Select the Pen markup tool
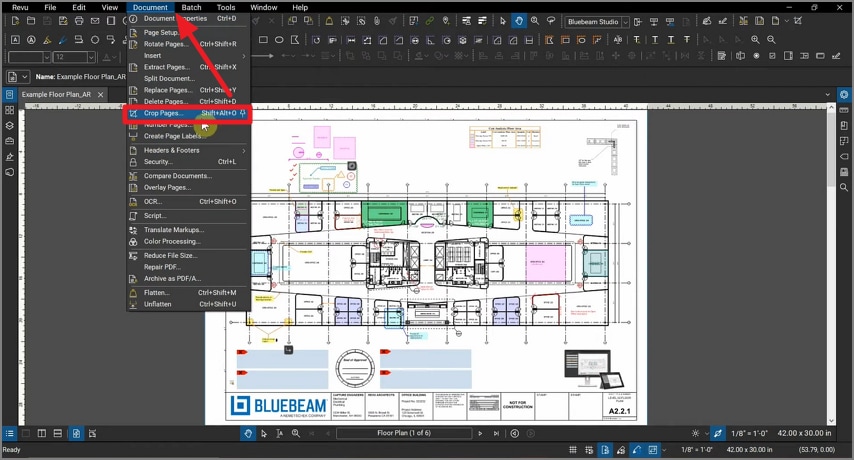The image size is (854, 460). point(63,40)
